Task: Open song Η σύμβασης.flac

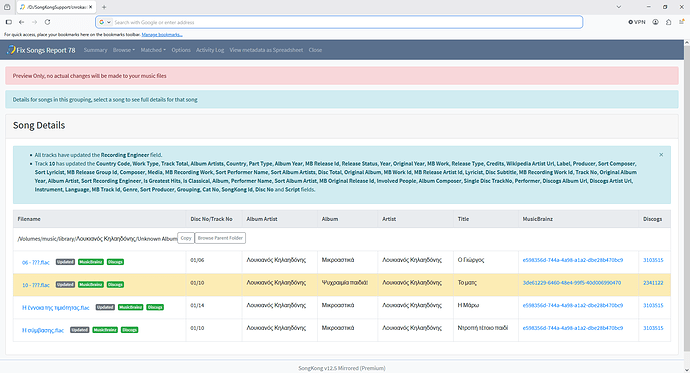Action: 43,330
